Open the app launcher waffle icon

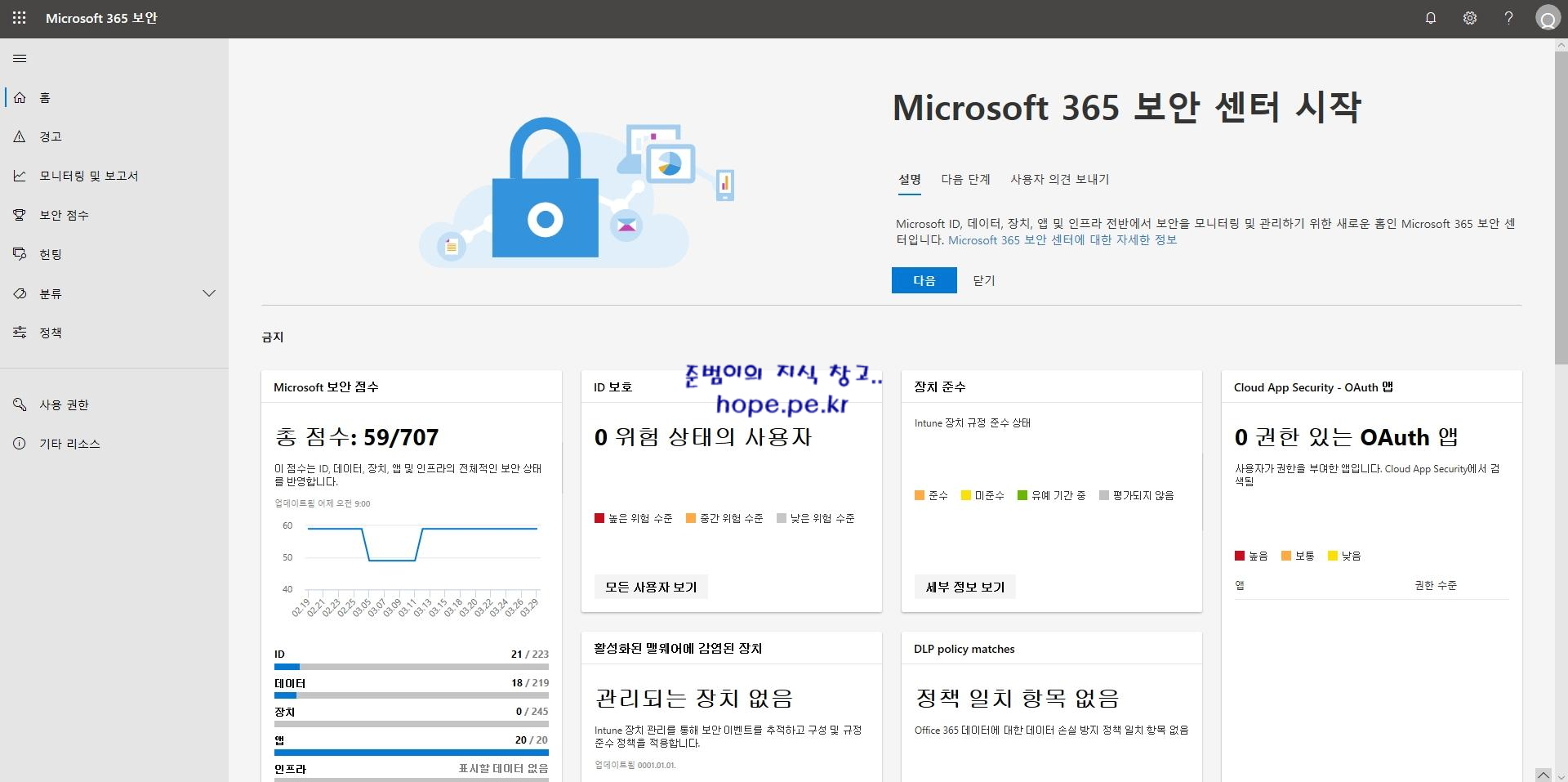tap(20, 18)
